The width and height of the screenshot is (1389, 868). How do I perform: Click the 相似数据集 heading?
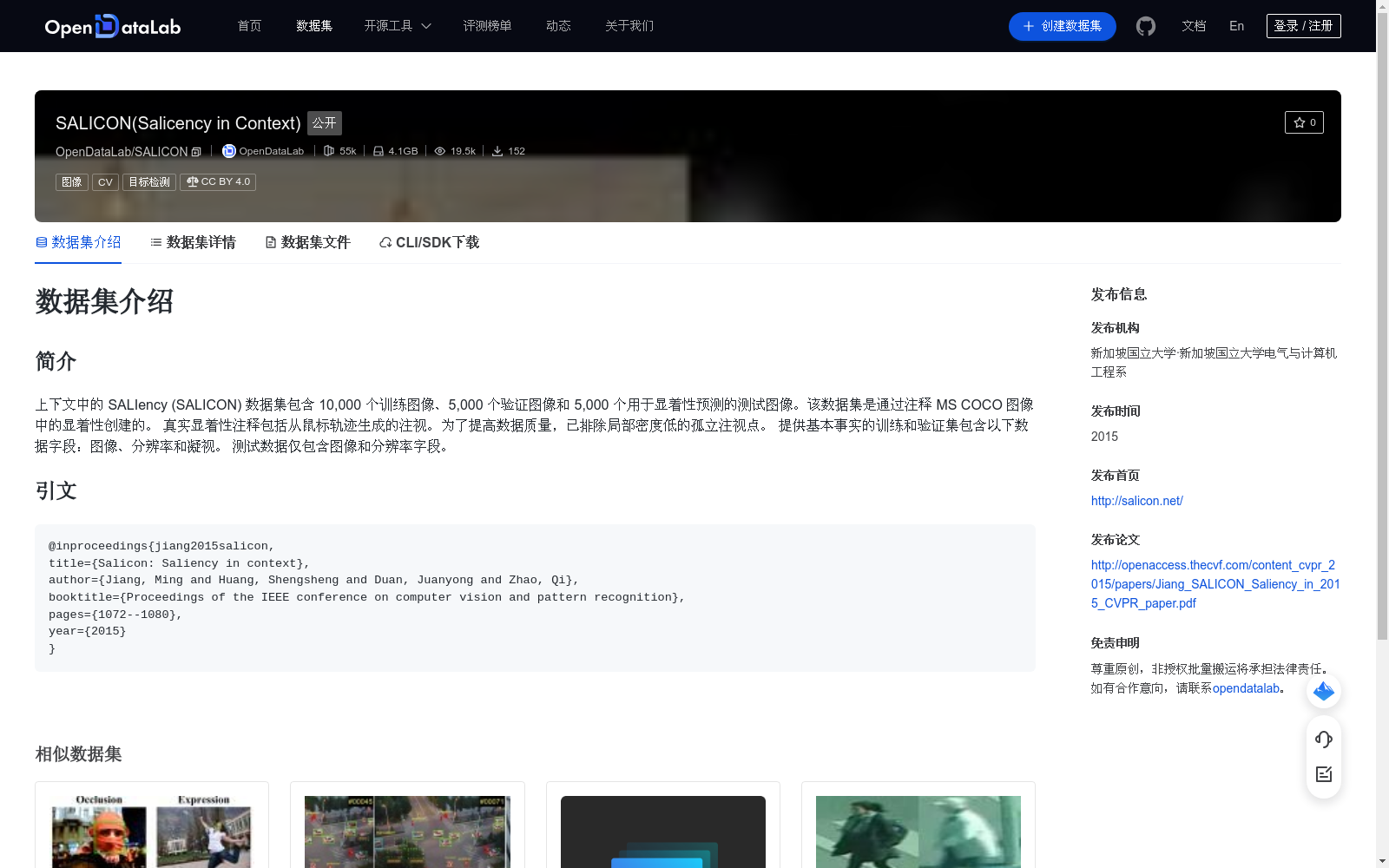(78, 754)
